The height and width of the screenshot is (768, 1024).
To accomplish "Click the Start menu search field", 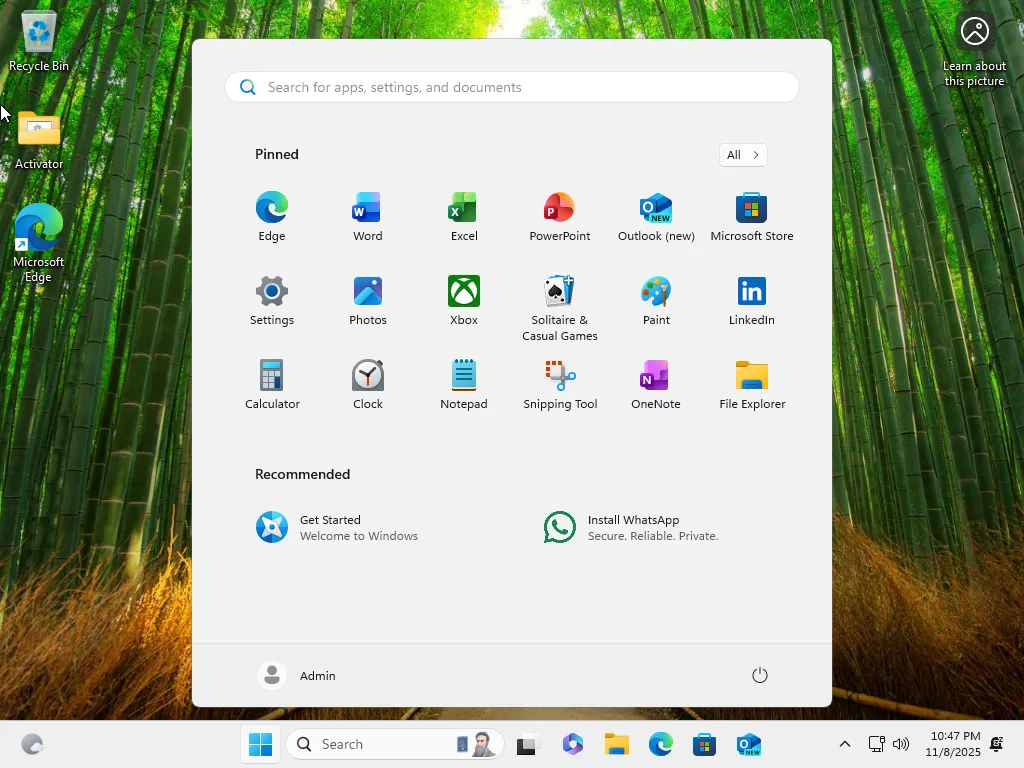I will (x=512, y=88).
